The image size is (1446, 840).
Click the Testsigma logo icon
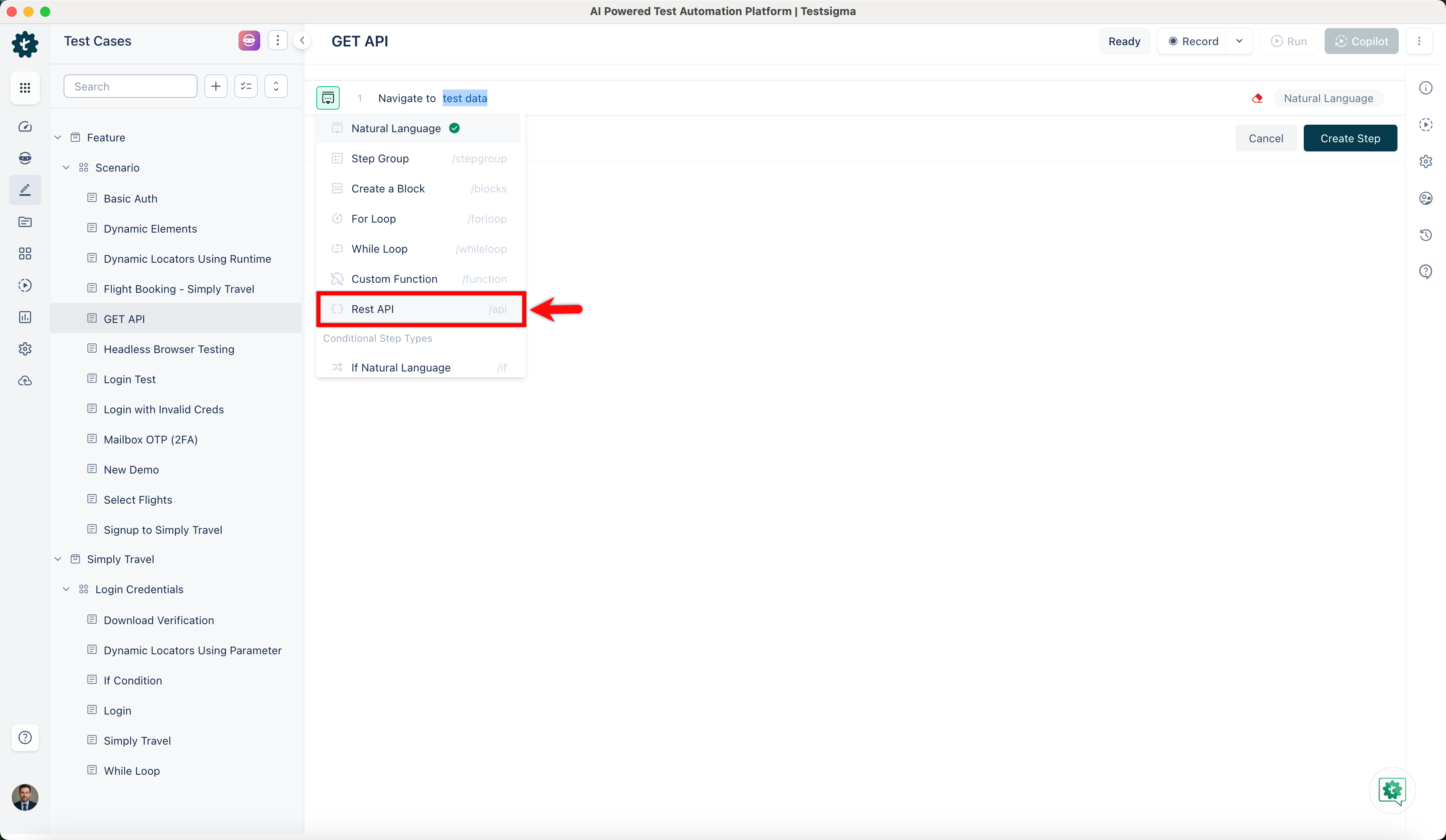pos(25,44)
